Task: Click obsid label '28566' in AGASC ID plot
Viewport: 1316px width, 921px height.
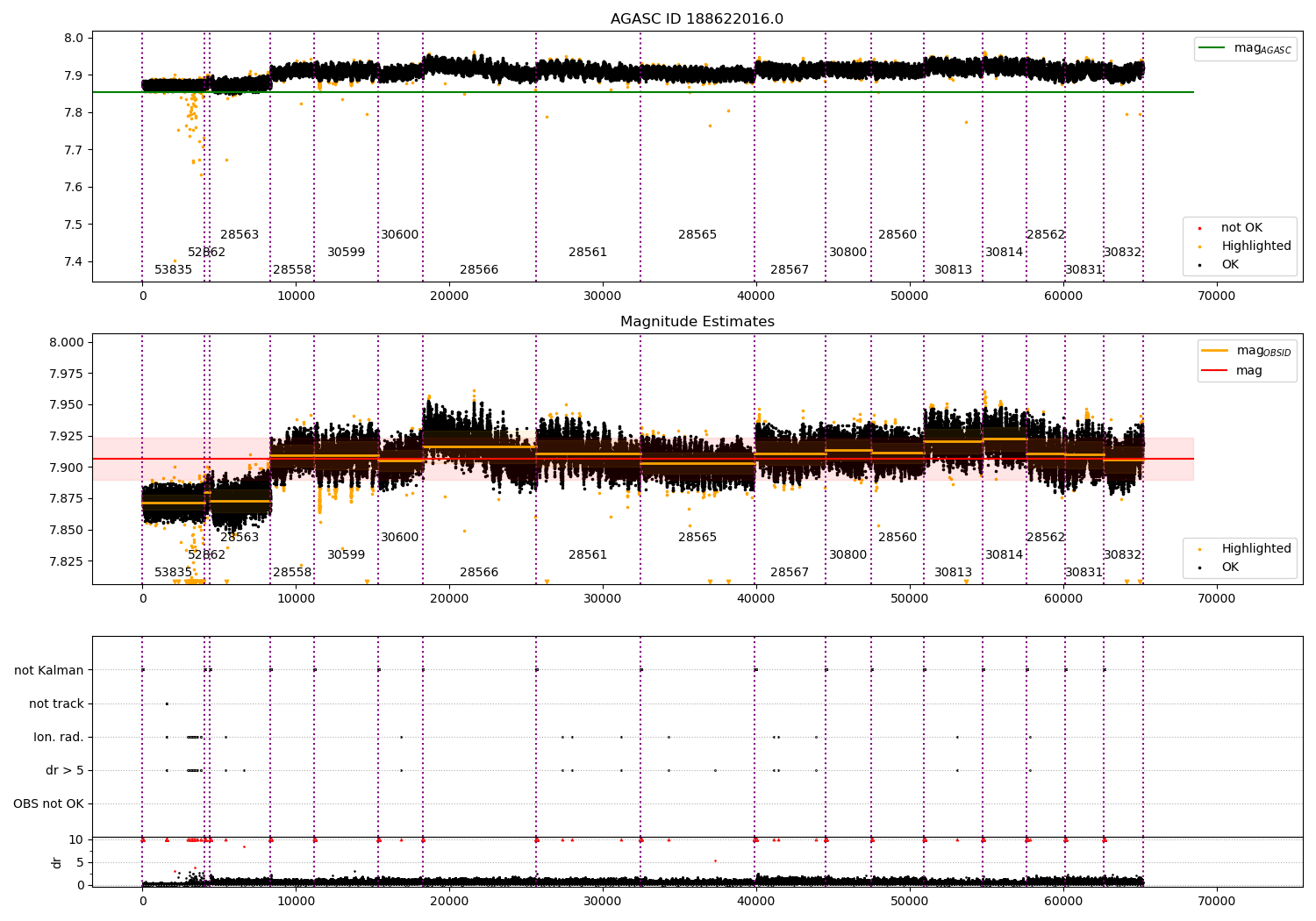Action: pyautogui.click(x=479, y=270)
